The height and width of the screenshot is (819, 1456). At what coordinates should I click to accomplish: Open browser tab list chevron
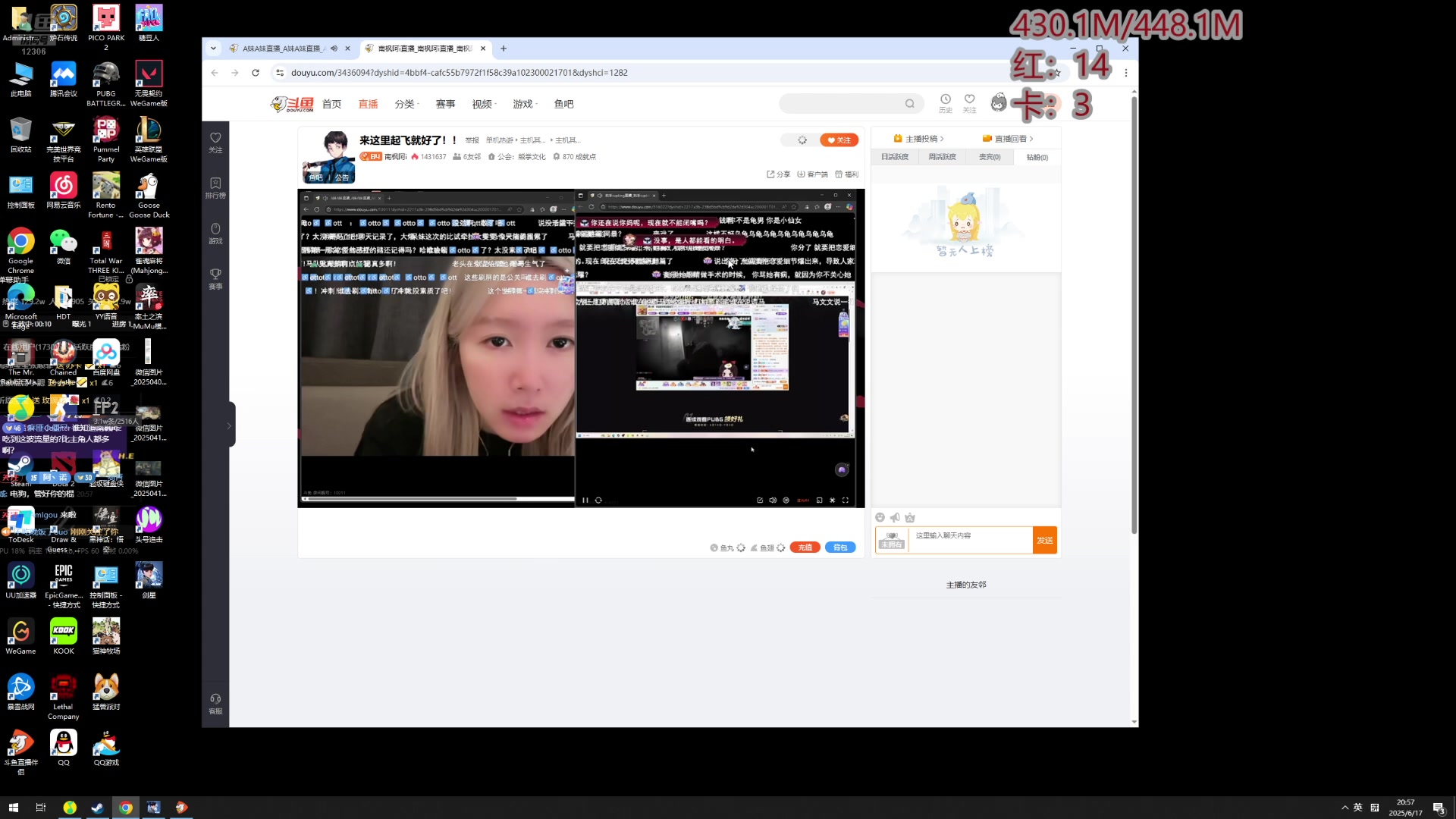click(x=213, y=49)
